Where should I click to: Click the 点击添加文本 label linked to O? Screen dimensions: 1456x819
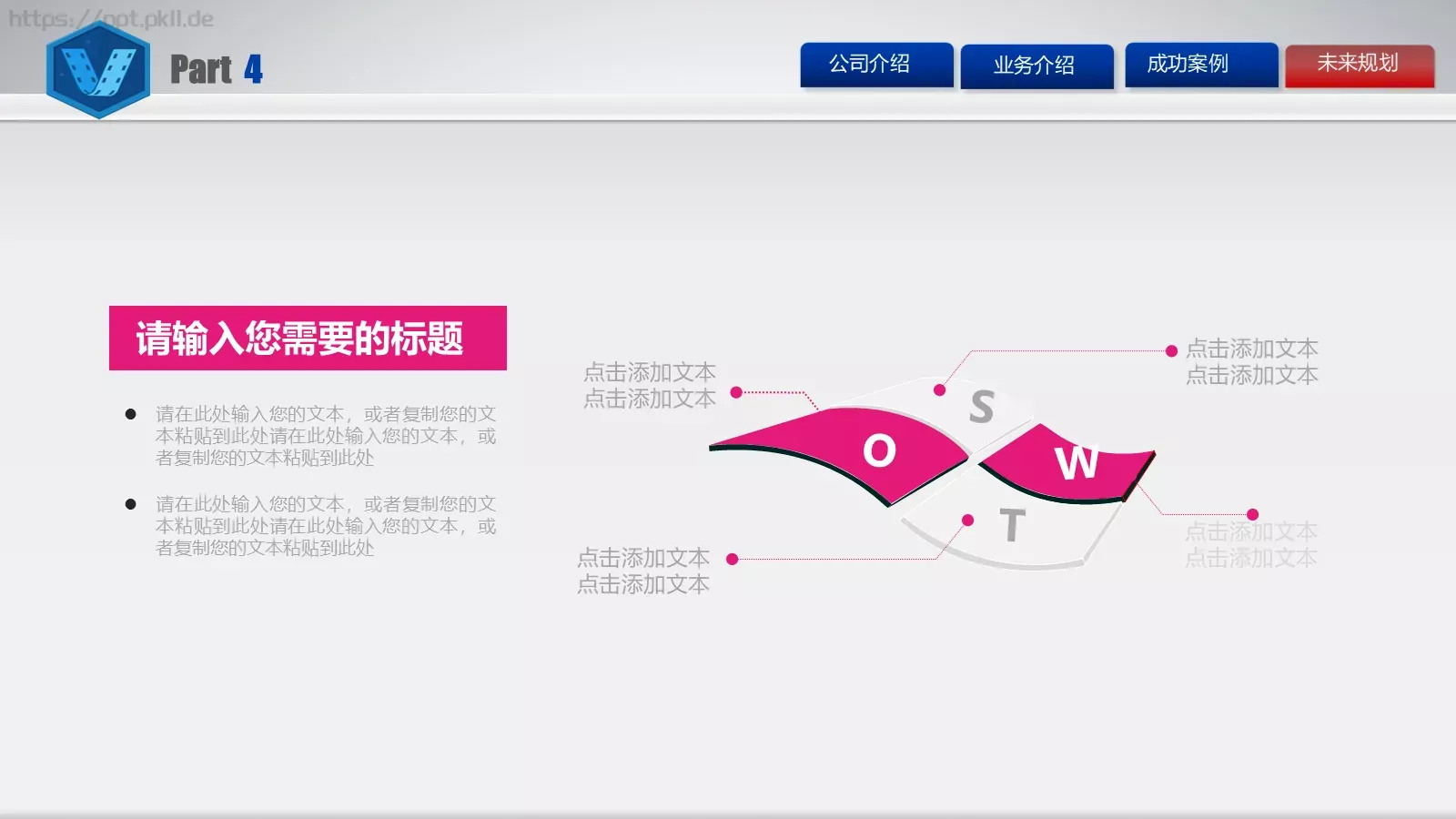click(650, 385)
